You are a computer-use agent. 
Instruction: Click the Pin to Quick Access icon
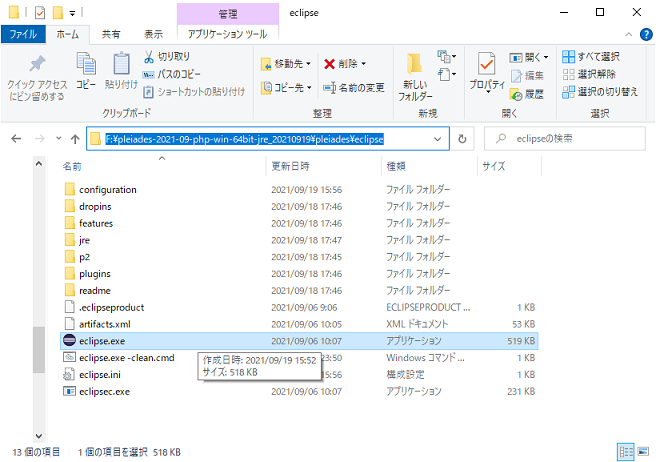tap(37, 64)
